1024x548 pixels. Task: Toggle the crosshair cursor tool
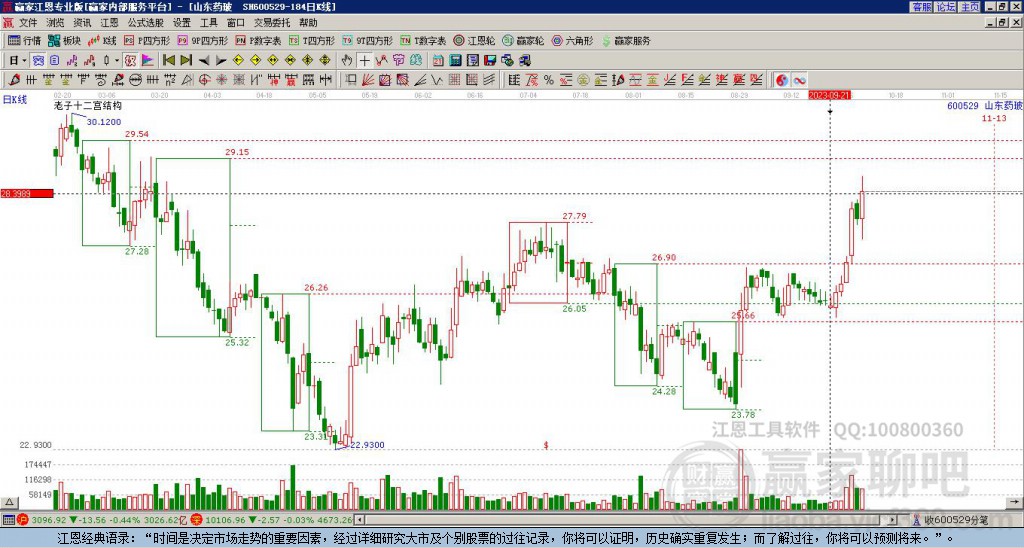coord(364,61)
